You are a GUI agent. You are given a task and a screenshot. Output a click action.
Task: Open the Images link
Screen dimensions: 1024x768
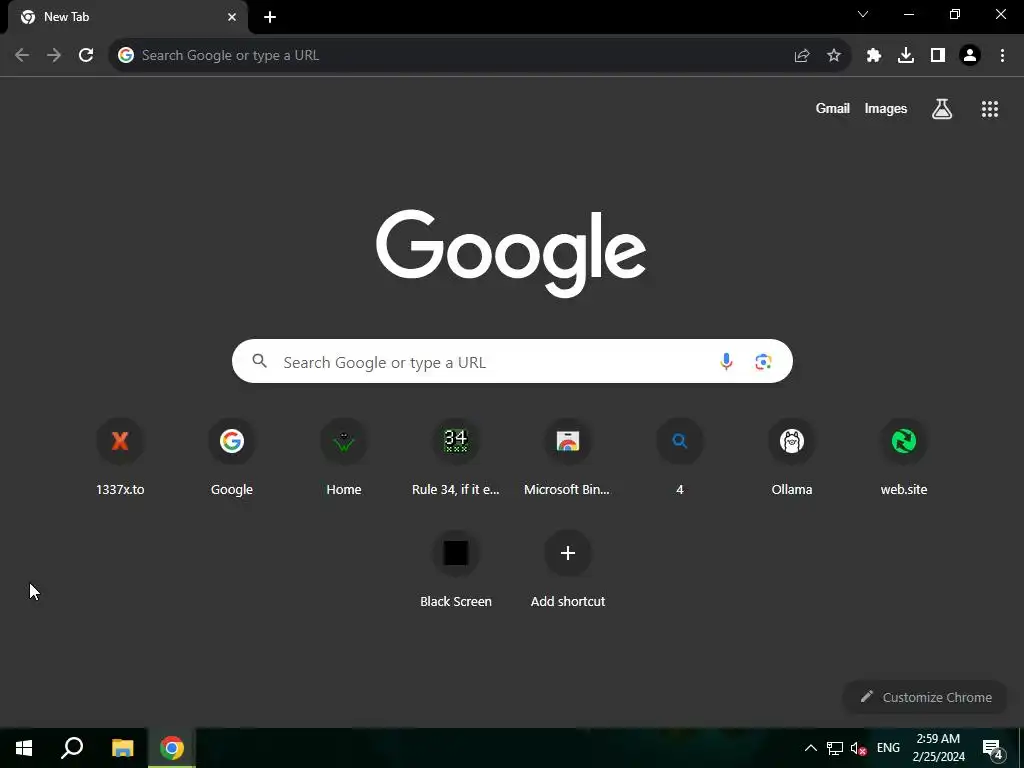[x=886, y=109]
